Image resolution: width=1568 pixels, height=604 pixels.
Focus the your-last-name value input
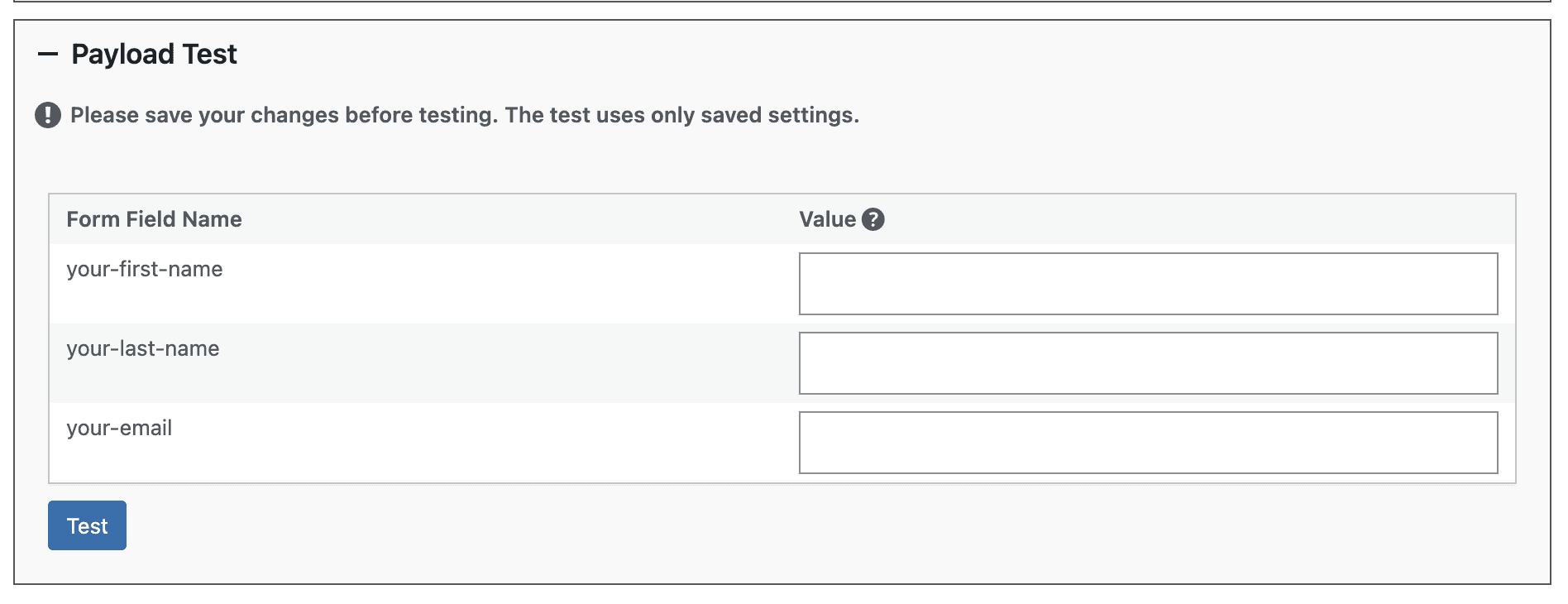1147,363
